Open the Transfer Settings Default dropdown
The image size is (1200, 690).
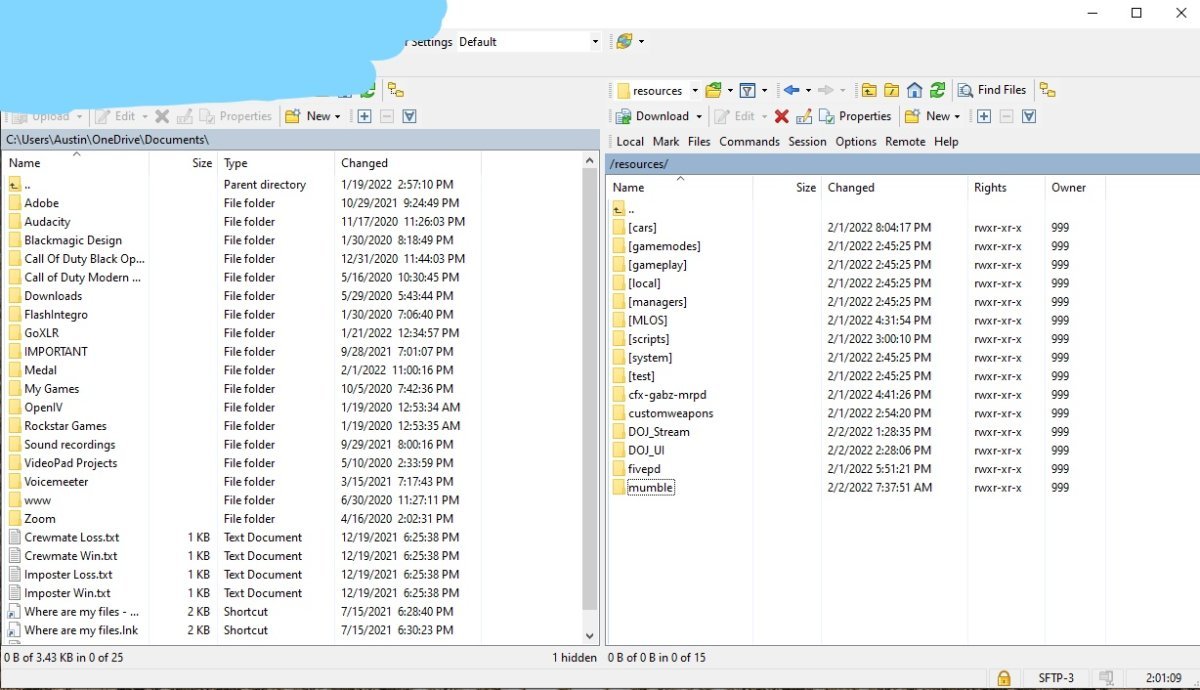pyautogui.click(x=595, y=42)
